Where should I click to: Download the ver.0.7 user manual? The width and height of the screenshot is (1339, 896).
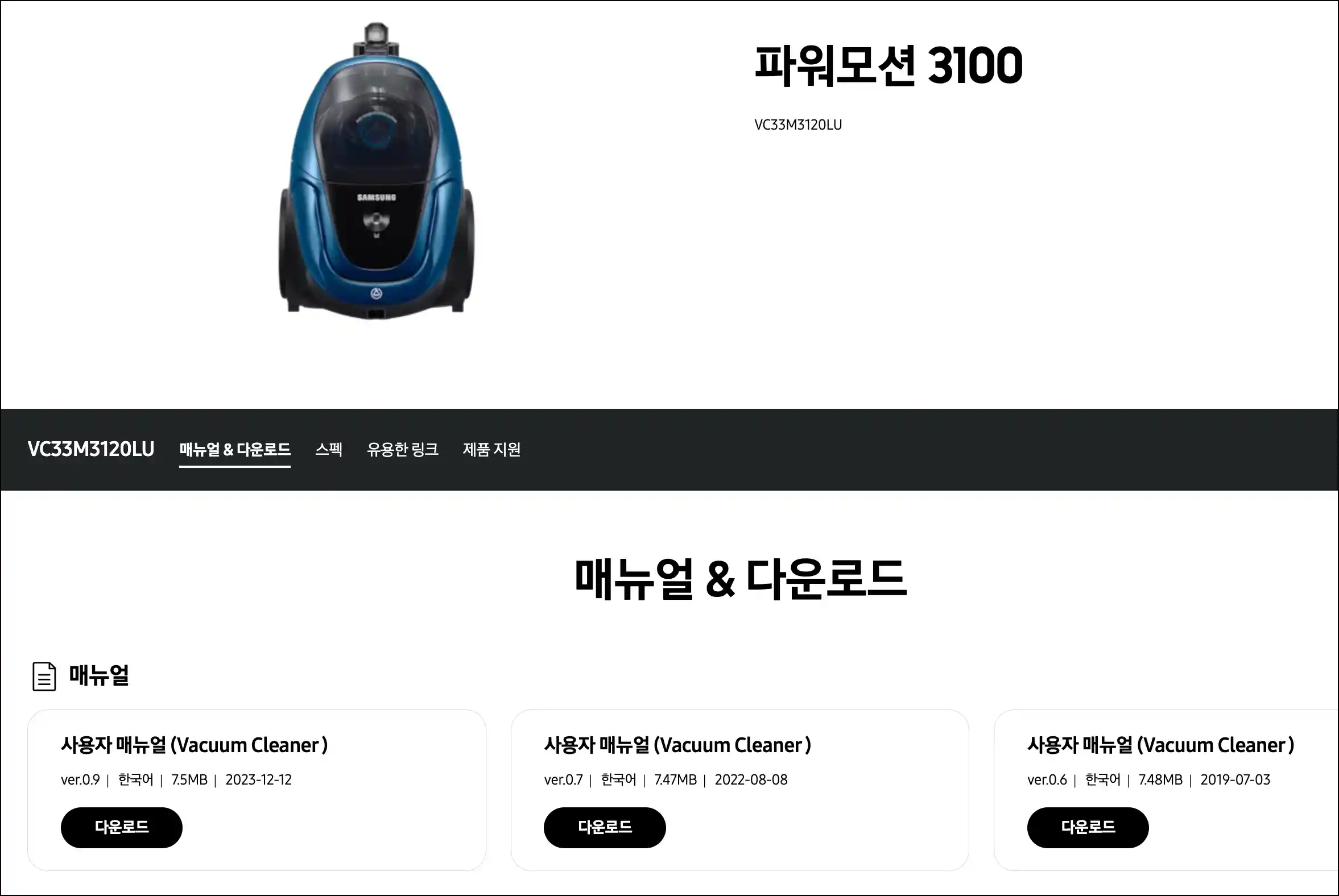point(605,827)
